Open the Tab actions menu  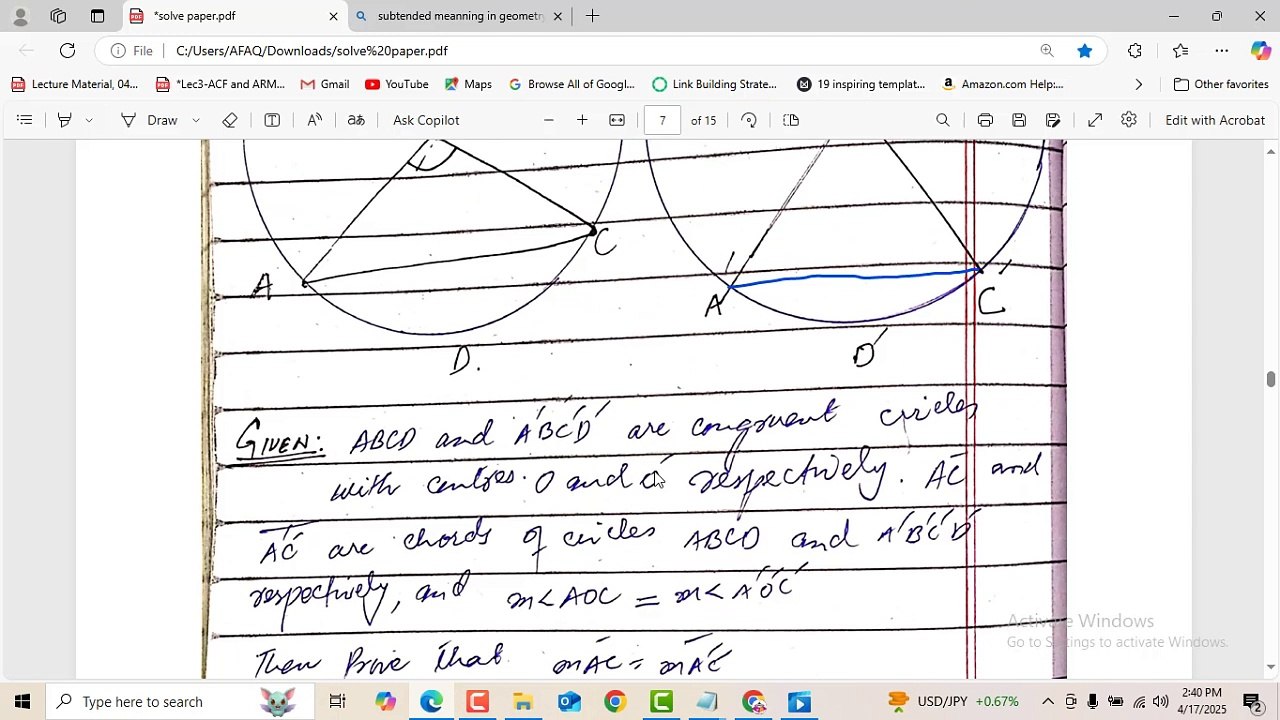click(97, 16)
